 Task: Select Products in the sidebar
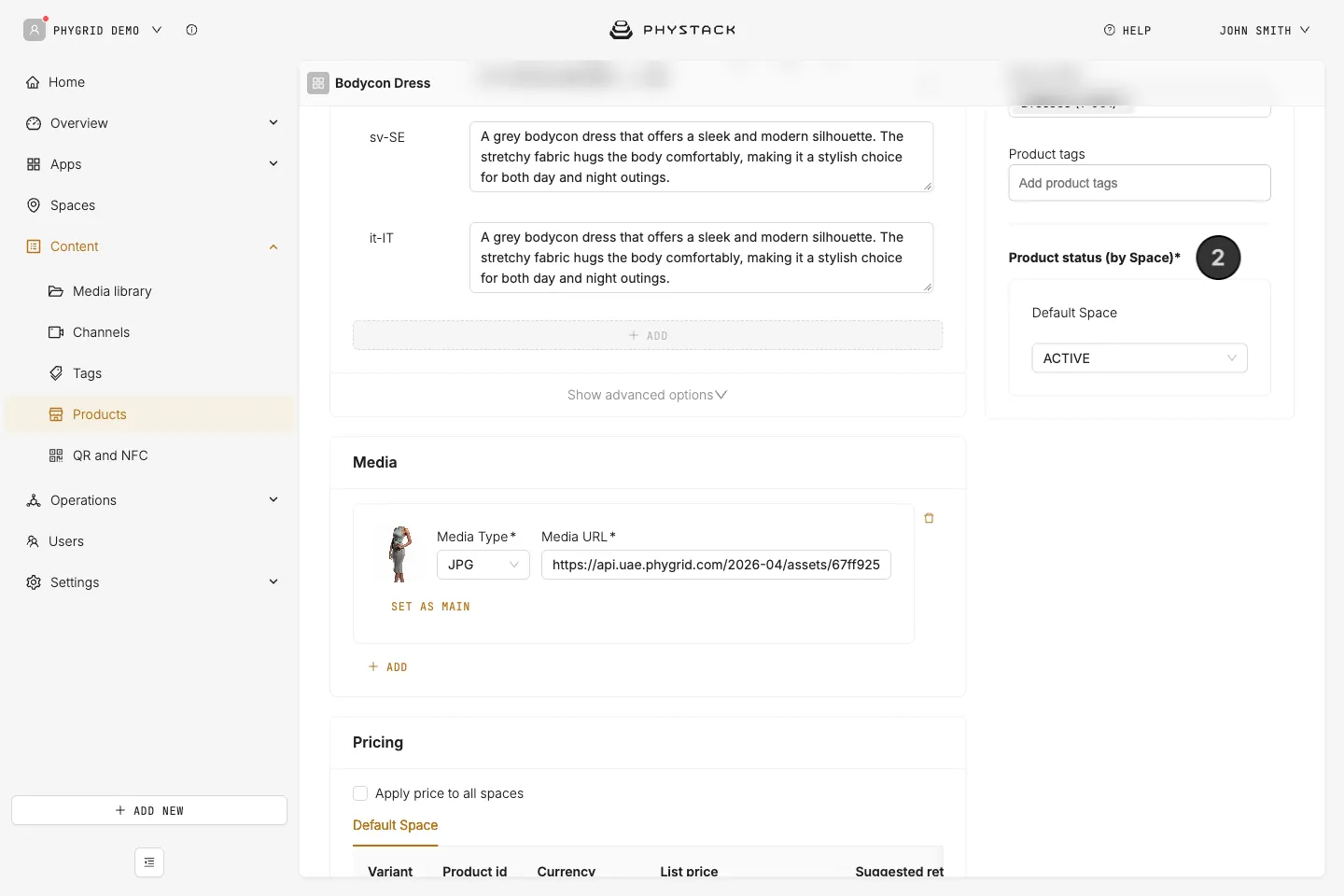(x=149, y=414)
